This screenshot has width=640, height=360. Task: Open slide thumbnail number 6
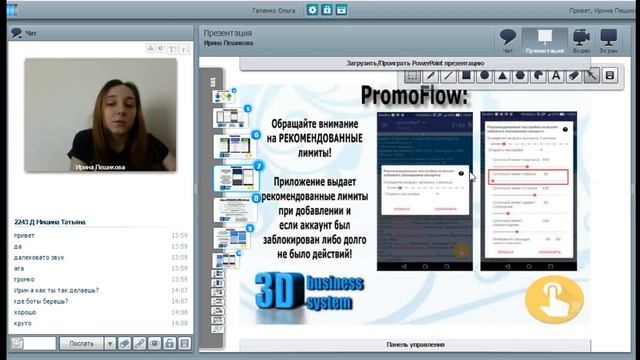(x=234, y=146)
